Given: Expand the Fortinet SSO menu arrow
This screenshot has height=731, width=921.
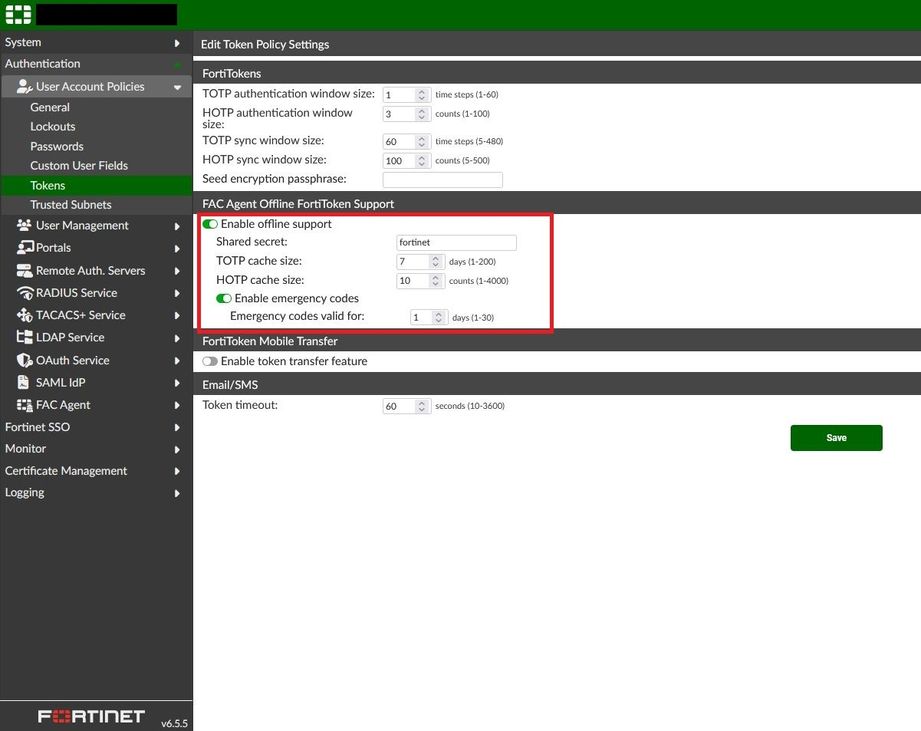Looking at the screenshot, I should (x=177, y=427).
